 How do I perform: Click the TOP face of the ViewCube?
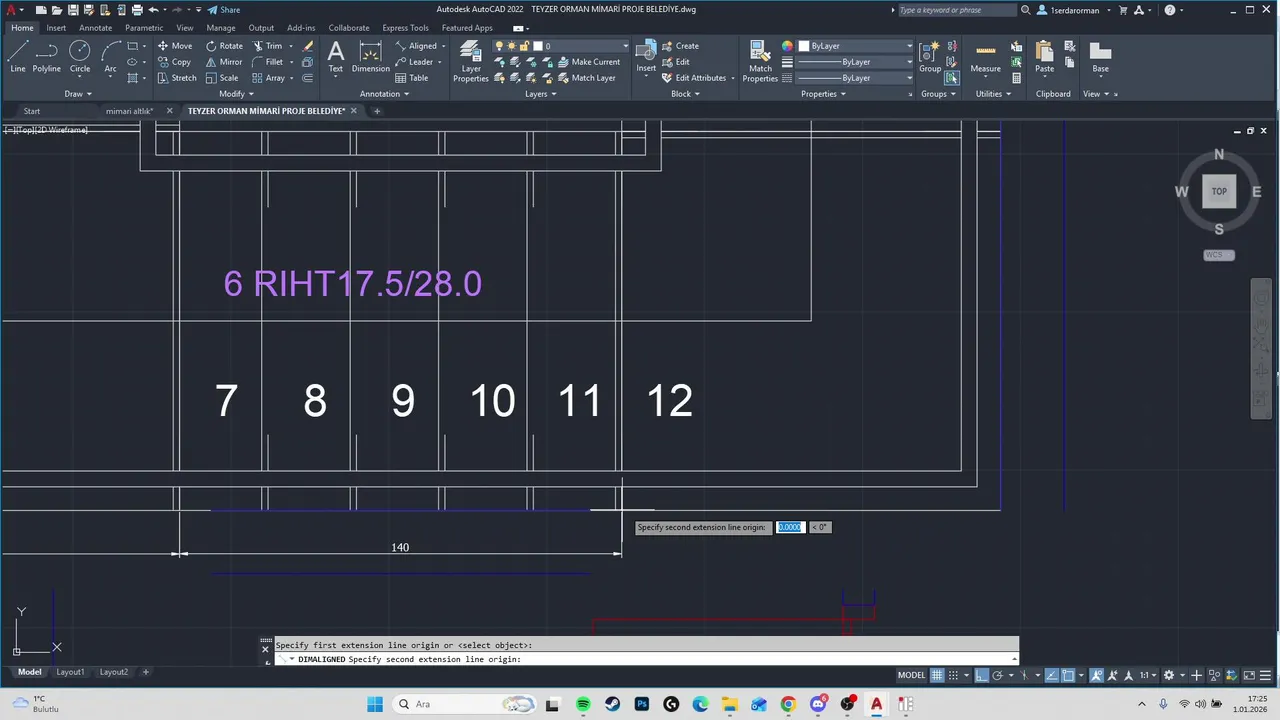1219,191
